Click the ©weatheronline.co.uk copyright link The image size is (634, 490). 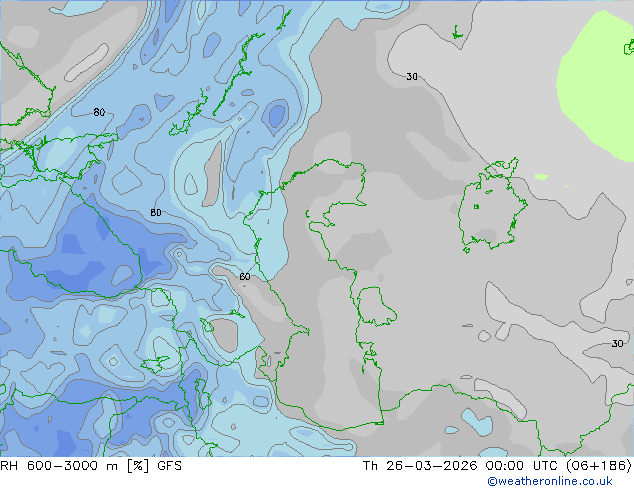pyautogui.click(x=550, y=481)
